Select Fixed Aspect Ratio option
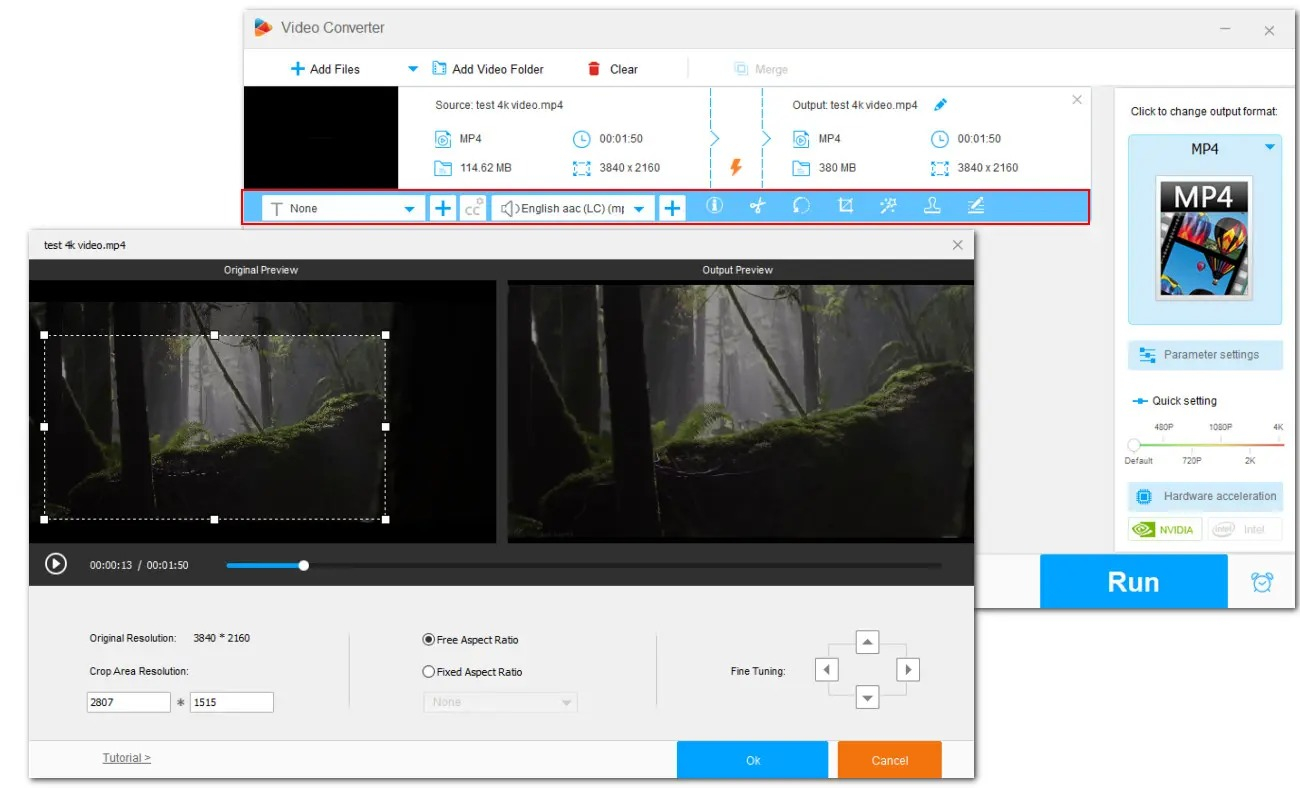Screen dimensions: 1300x788 473,672
